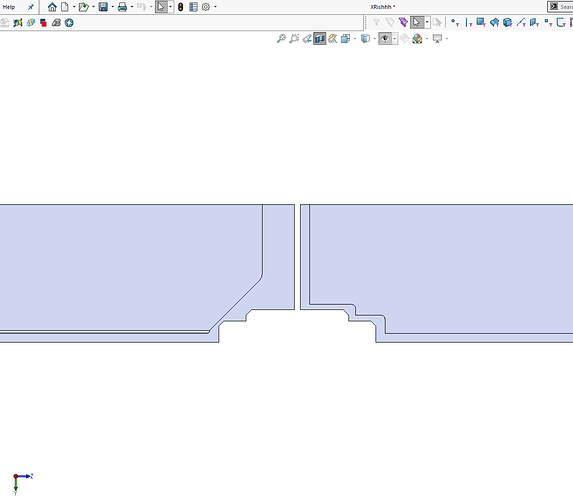The image size is (573, 500).
Task: Click the greyed Edit Appearance sphere icon
Action: coord(404,38)
